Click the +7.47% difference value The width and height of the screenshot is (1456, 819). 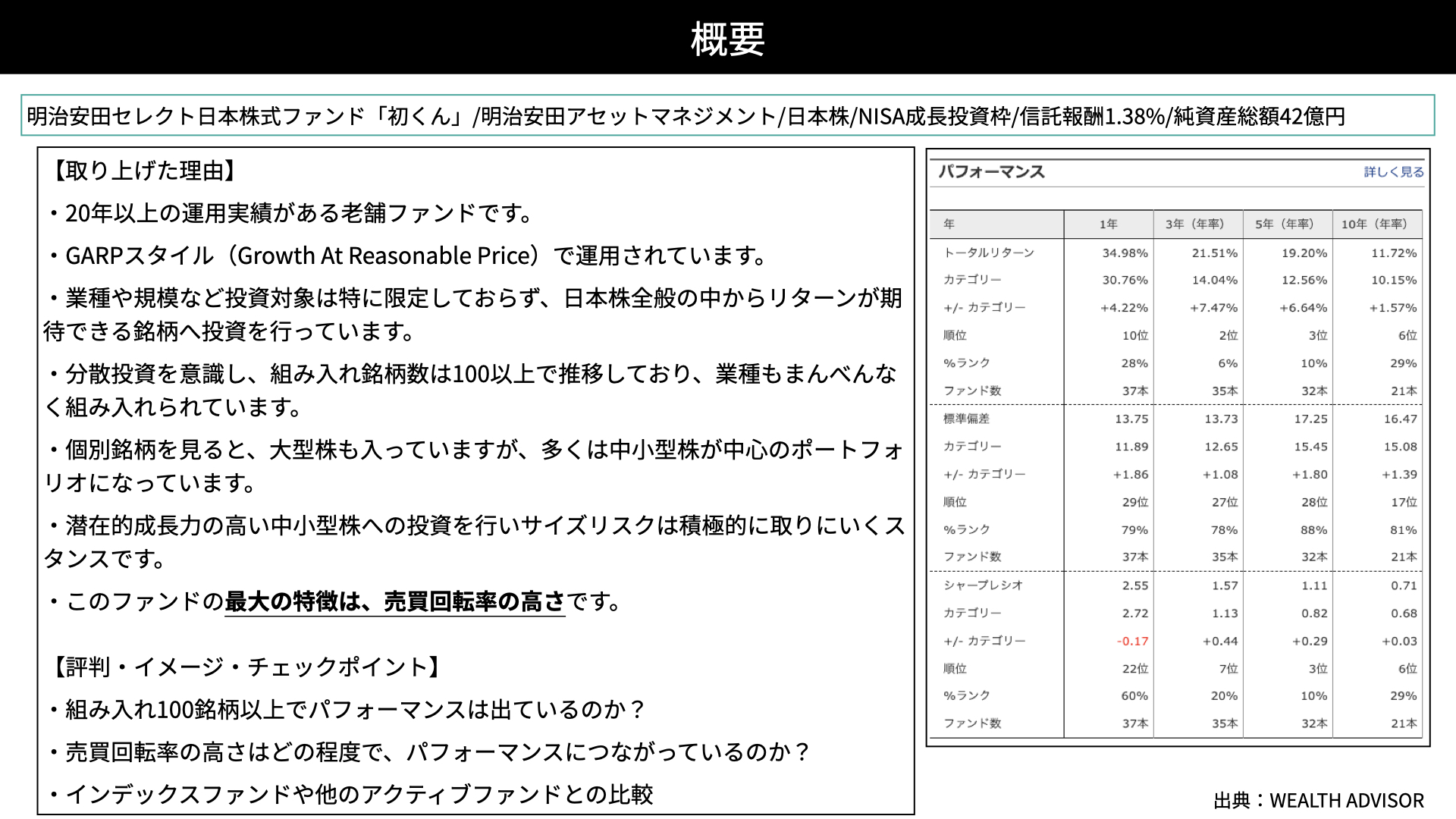[1213, 308]
